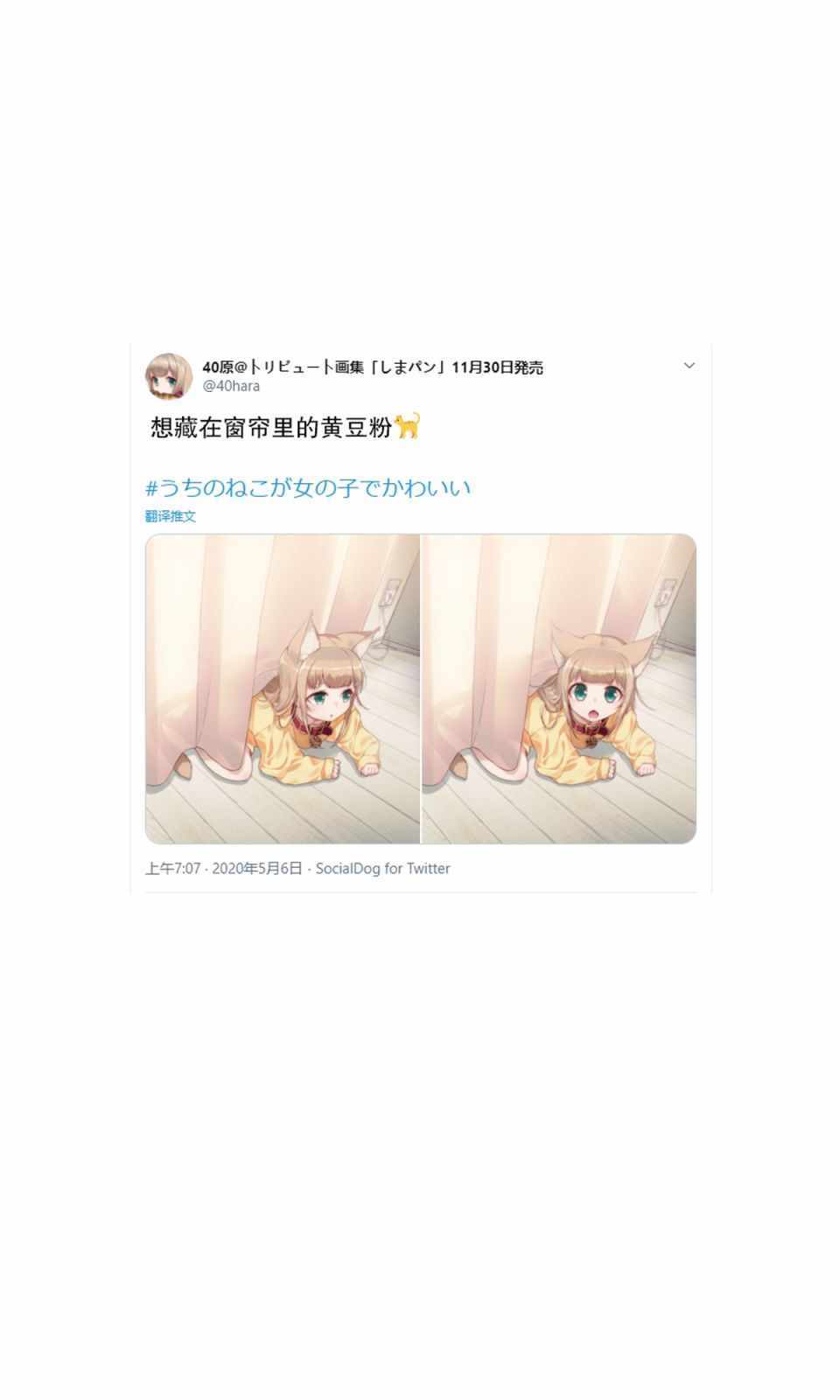Screen dimensions: 840x1400
Task: Click the 2020年5月6日 tweet date
Action: coord(257,868)
